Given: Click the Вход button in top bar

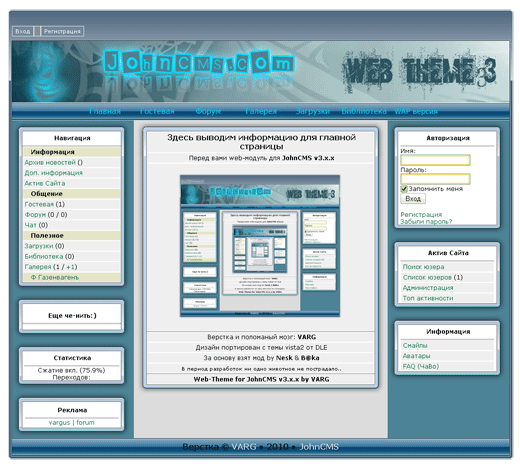Looking at the screenshot, I should (x=23, y=31).
